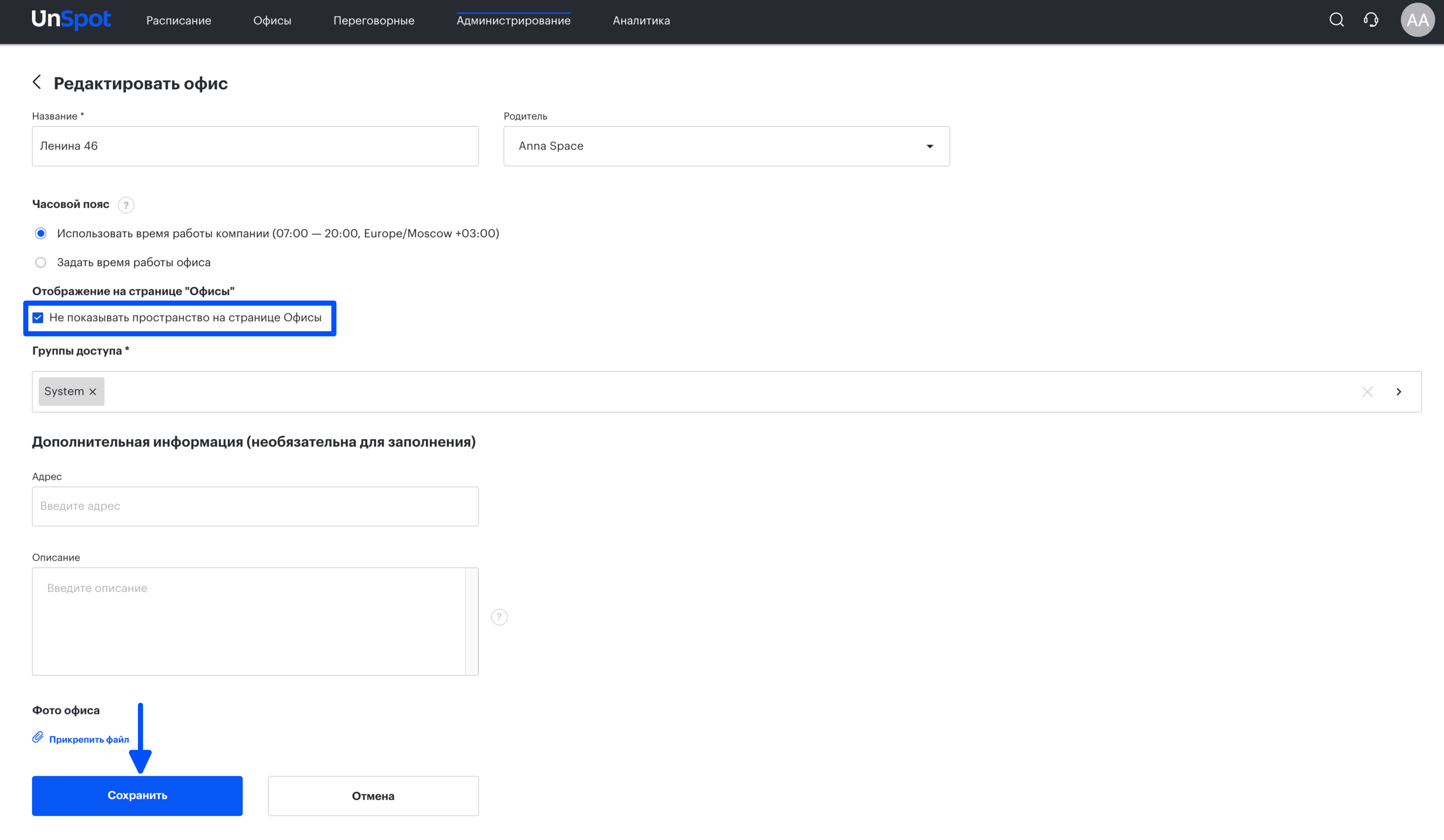Image resolution: width=1444 pixels, height=840 pixels.
Task: Click the Группы доступа input area
Action: (x=727, y=392)
